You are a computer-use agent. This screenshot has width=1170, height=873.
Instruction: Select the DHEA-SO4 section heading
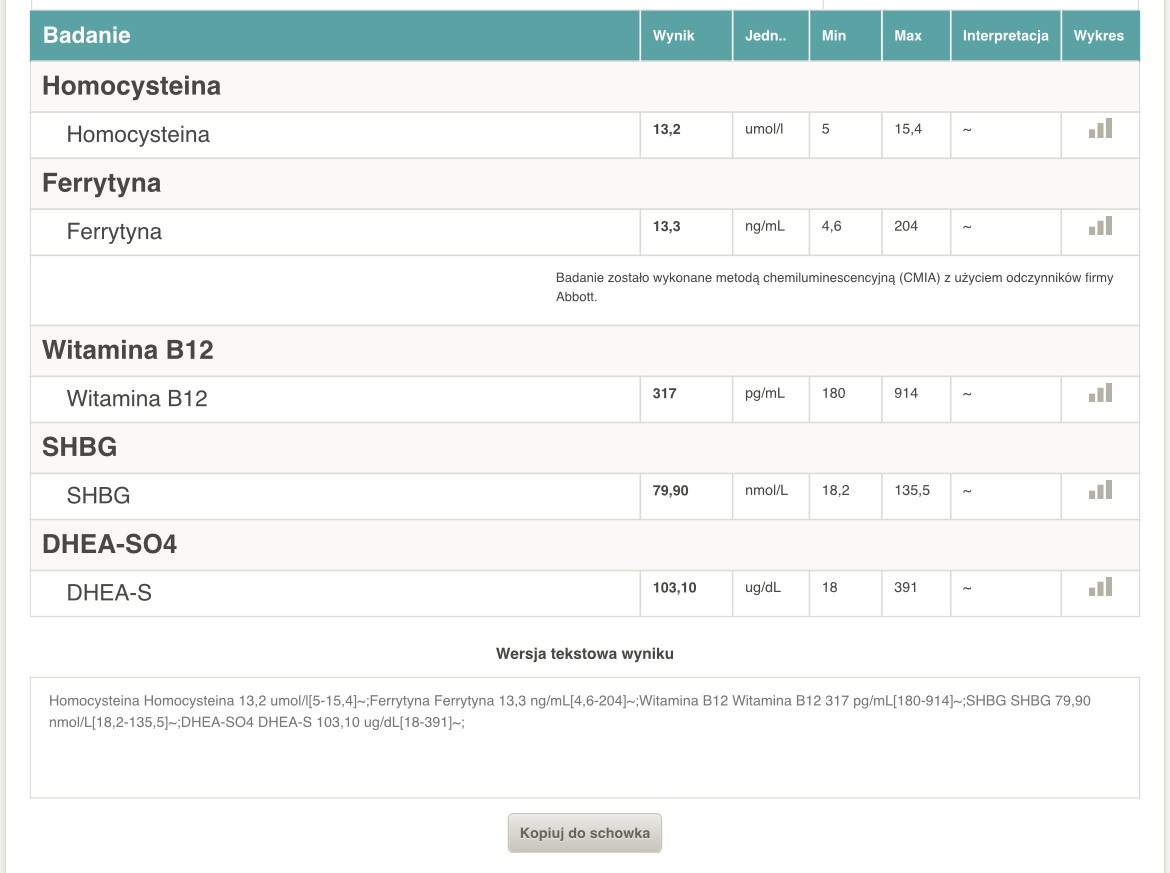pyautogui.click(x=109, y=544)
